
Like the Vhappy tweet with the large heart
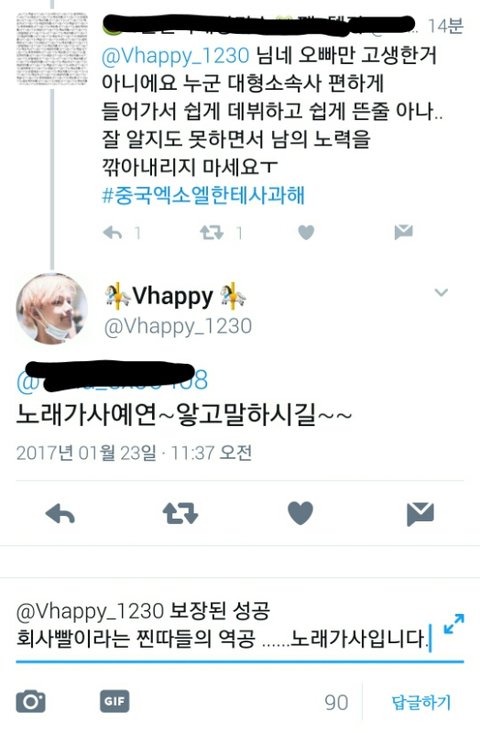(300, 513)
